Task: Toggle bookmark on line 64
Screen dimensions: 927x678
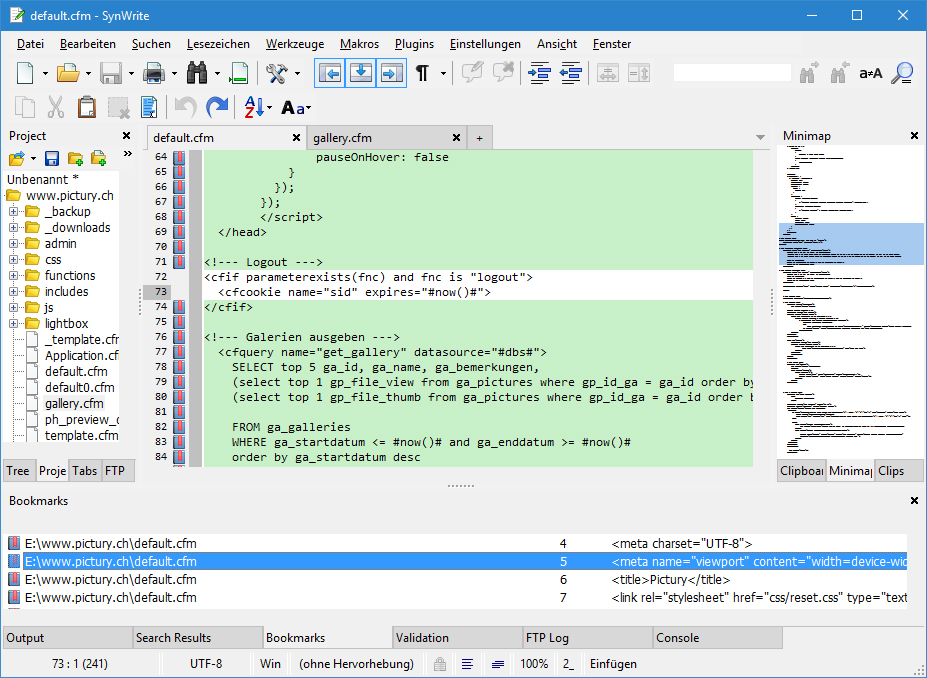Action: tap(179, 157)
